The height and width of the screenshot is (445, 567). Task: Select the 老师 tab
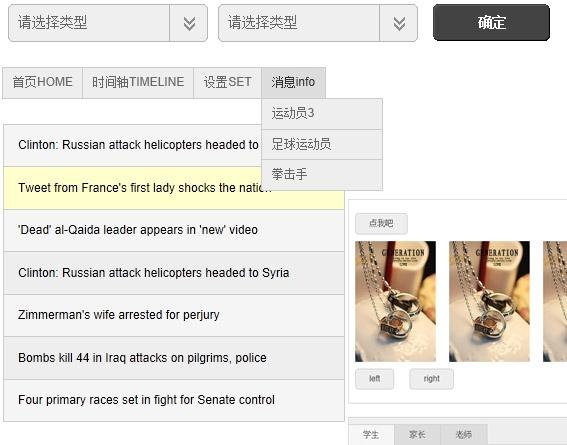(464, 435)
